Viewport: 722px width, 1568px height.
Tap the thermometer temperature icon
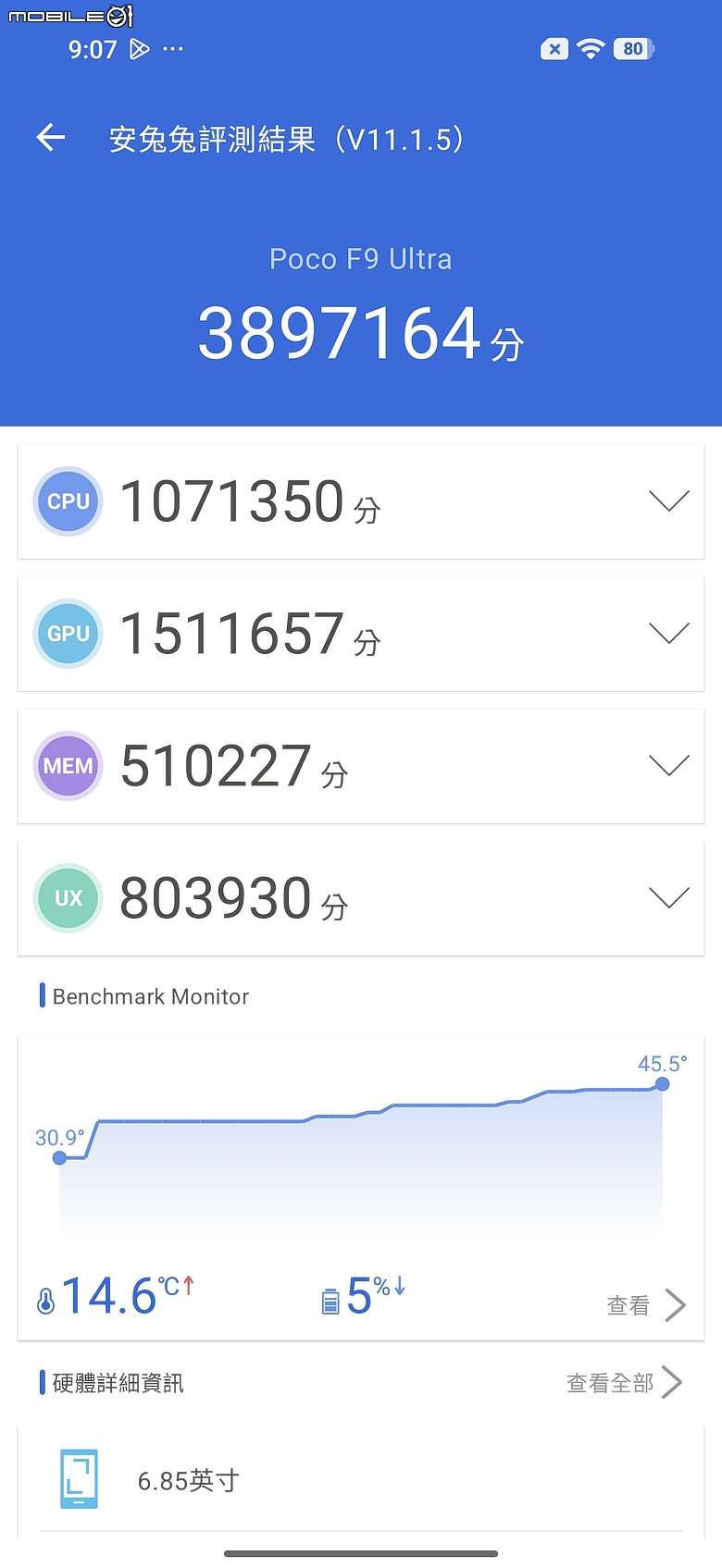point(45,1301)
